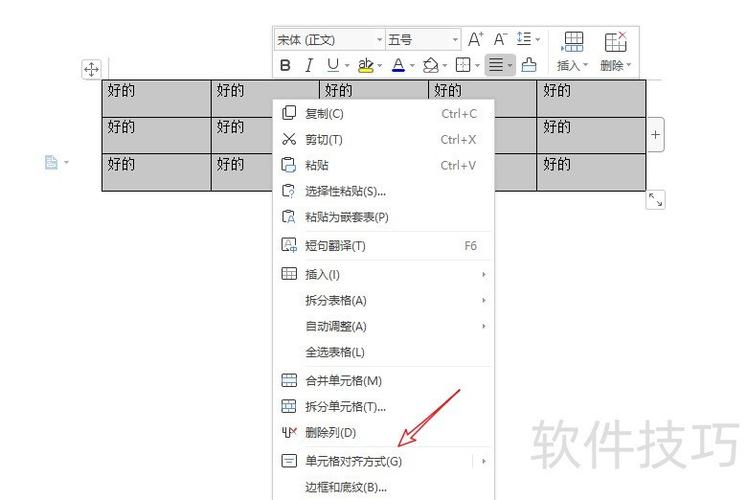
Task: Increase font size with A+ icon
Action: pyautogui.click(x=475, y=39)
